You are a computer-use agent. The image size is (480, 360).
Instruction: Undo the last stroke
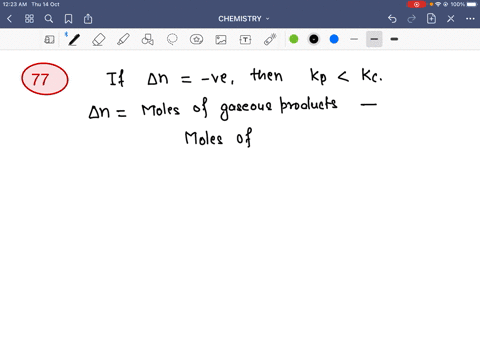pyautogui.click(x=392, y=19)
